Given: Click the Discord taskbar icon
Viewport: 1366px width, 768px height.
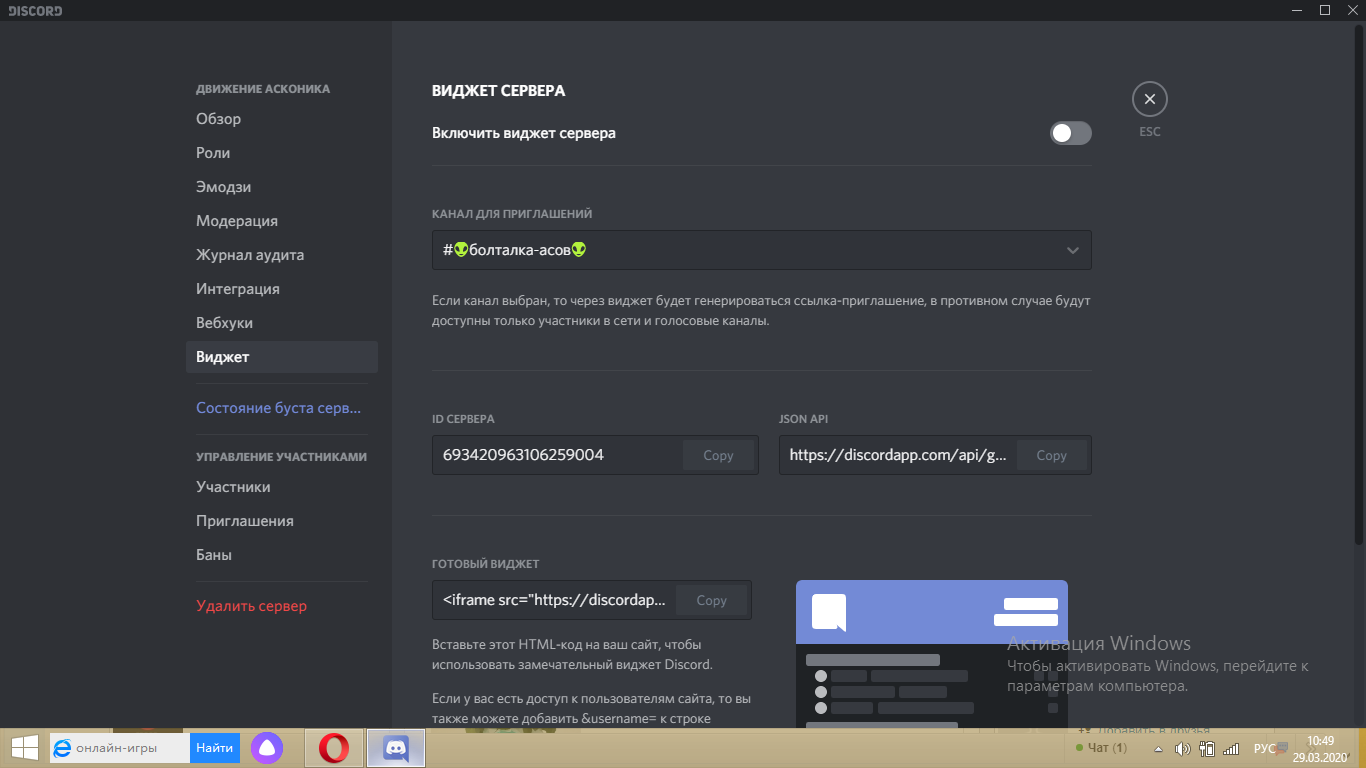Looking at the screenshot, I should [396, 748].
